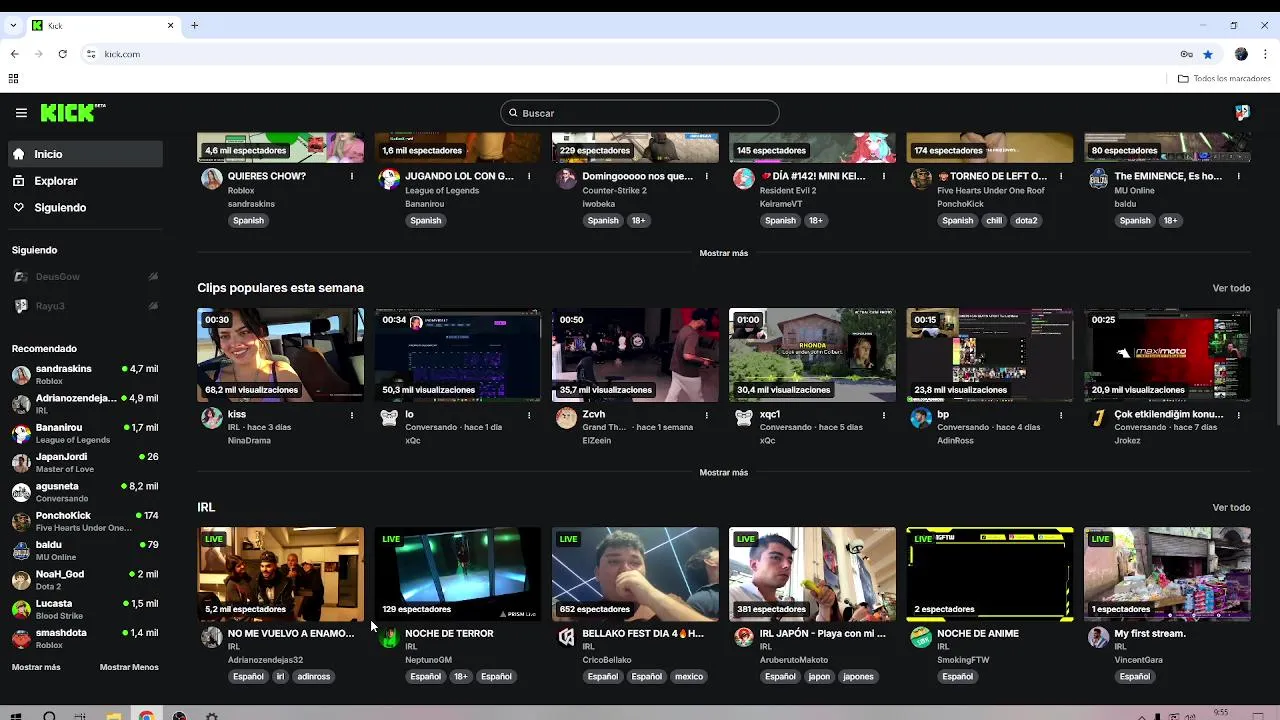This screenshot has width=1280, height=720.
Task: Click CricoBellako avatar under BELLAKO FEST
Action: tap(566, 637)
